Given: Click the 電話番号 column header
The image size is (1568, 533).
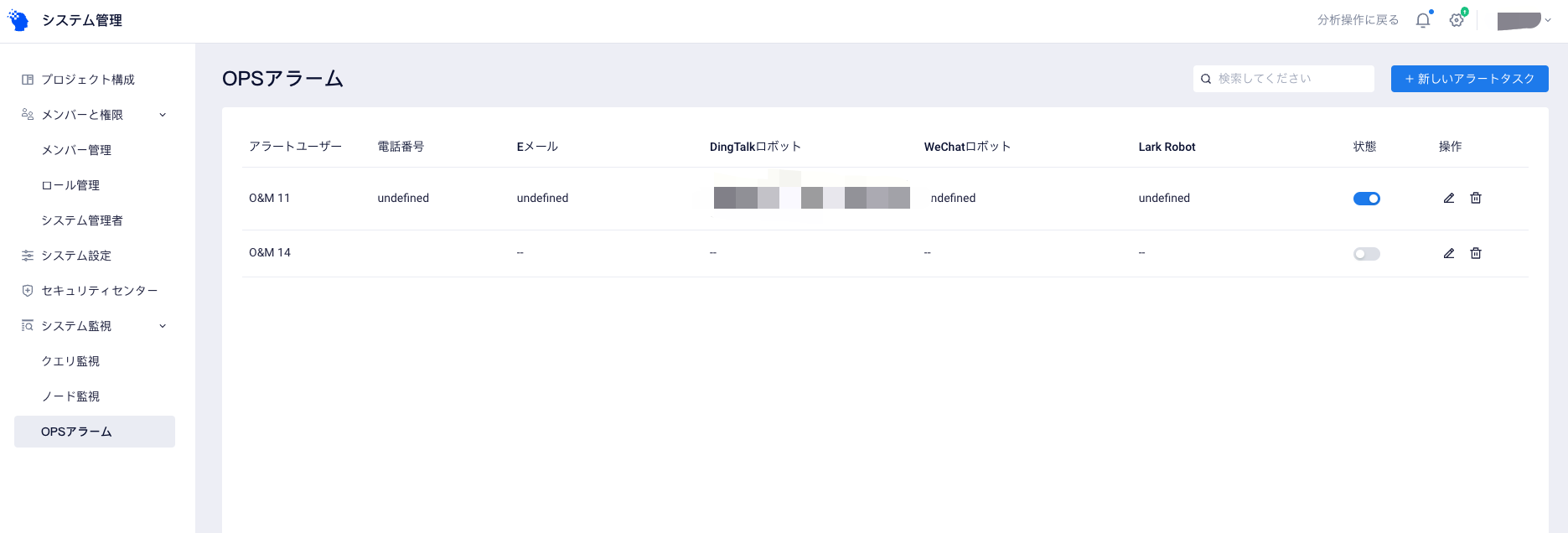Looking at the screenshot, I should [x=401, y=147].
